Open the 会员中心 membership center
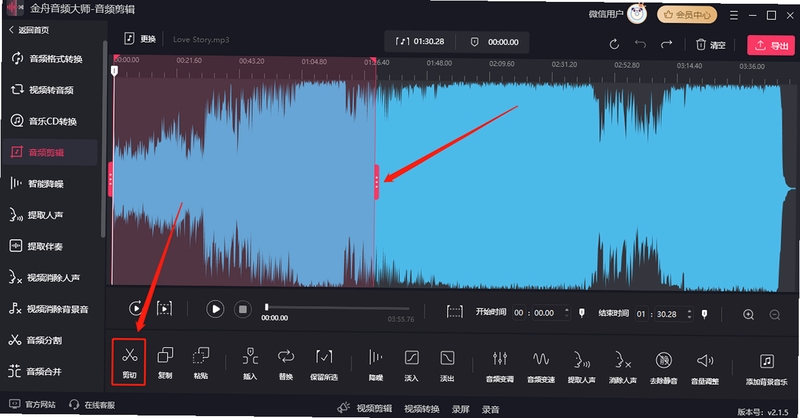Screen dimensions: 800x418 (687, 15)
